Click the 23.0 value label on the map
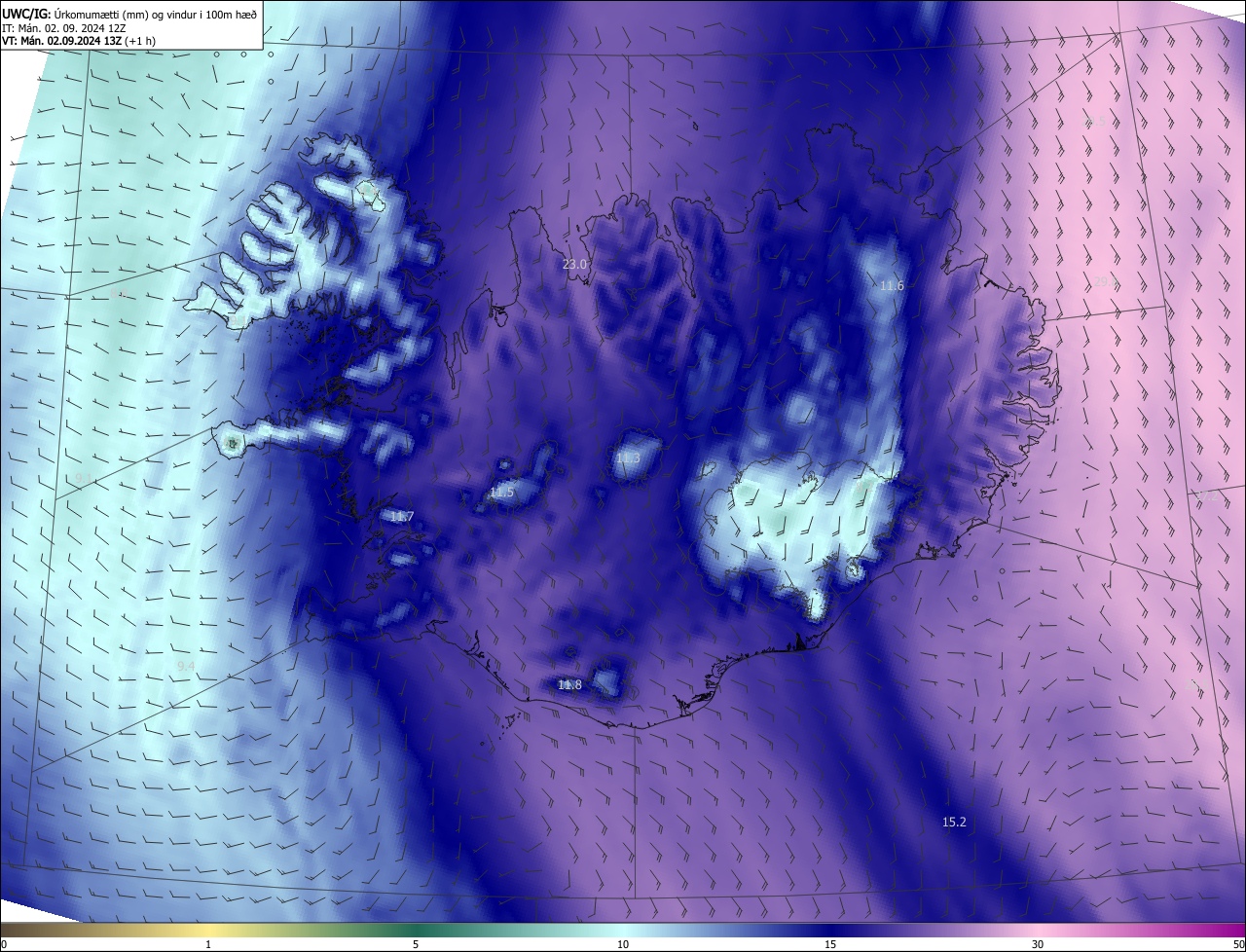 click(x=575, y=265)
